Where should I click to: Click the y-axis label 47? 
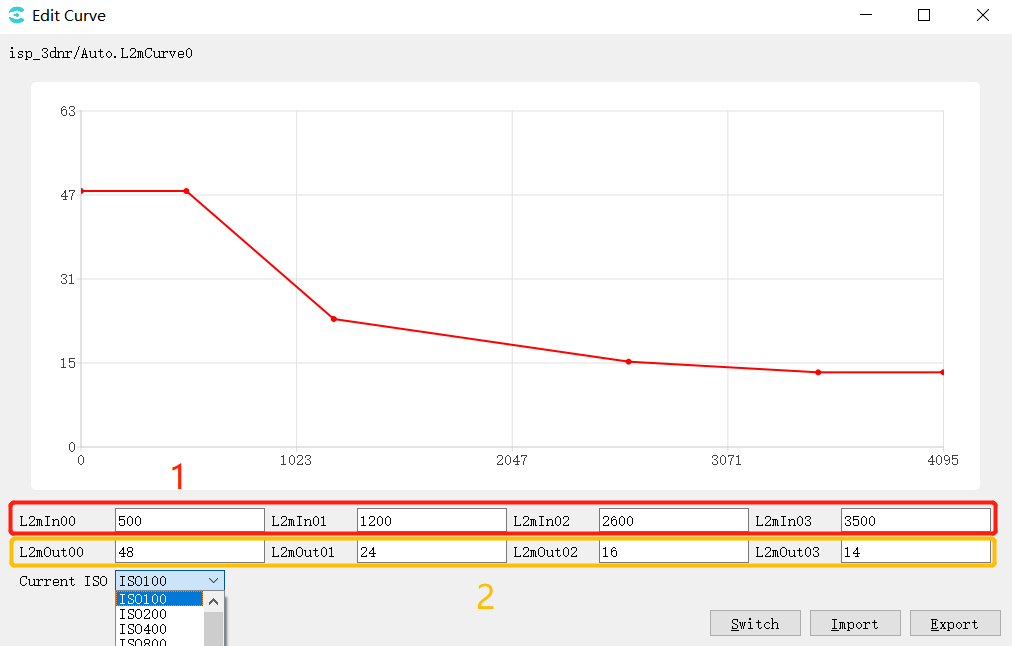pos(68,195)
